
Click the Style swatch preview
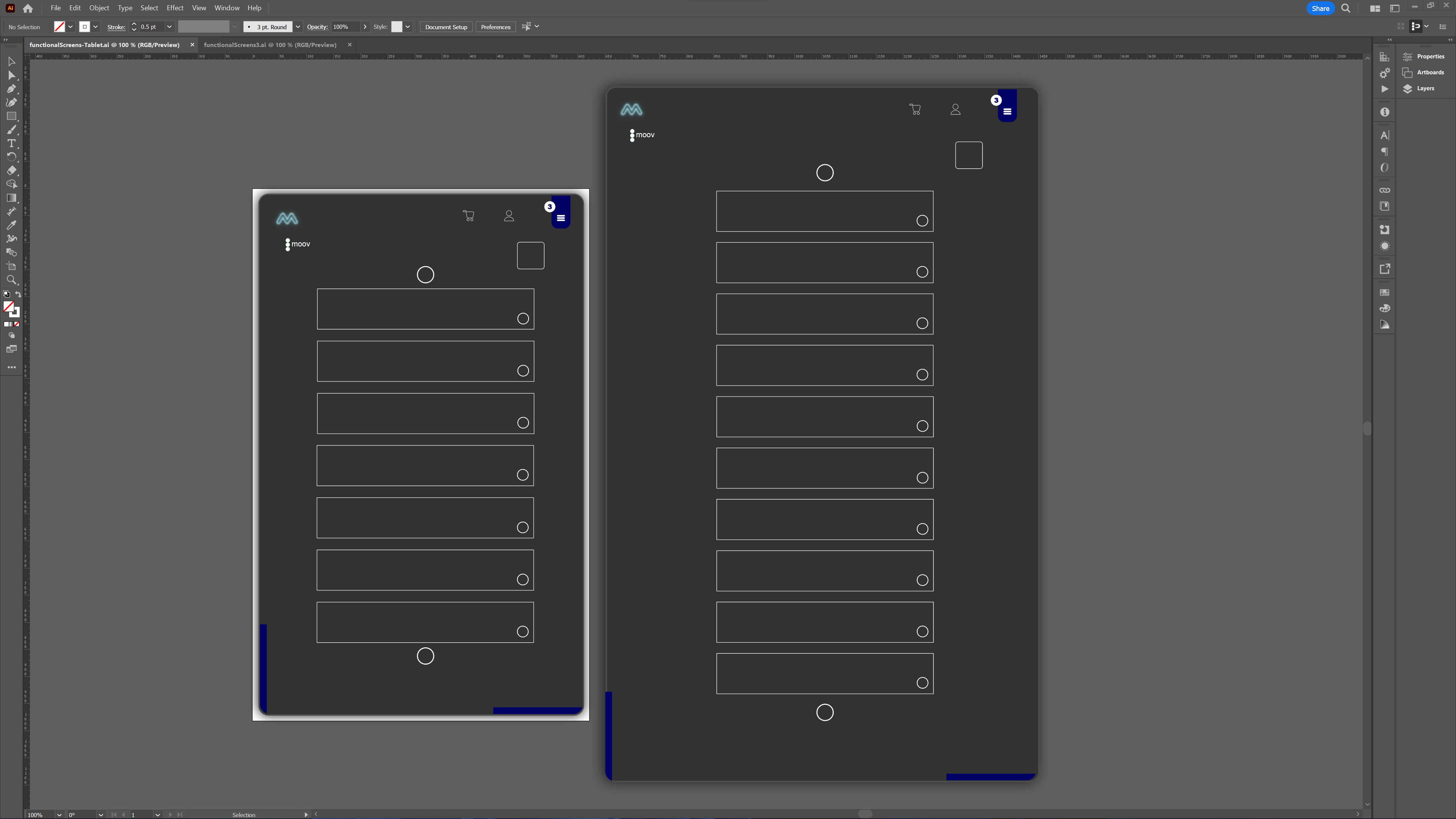pyautogui.click(x=397, y=27)
